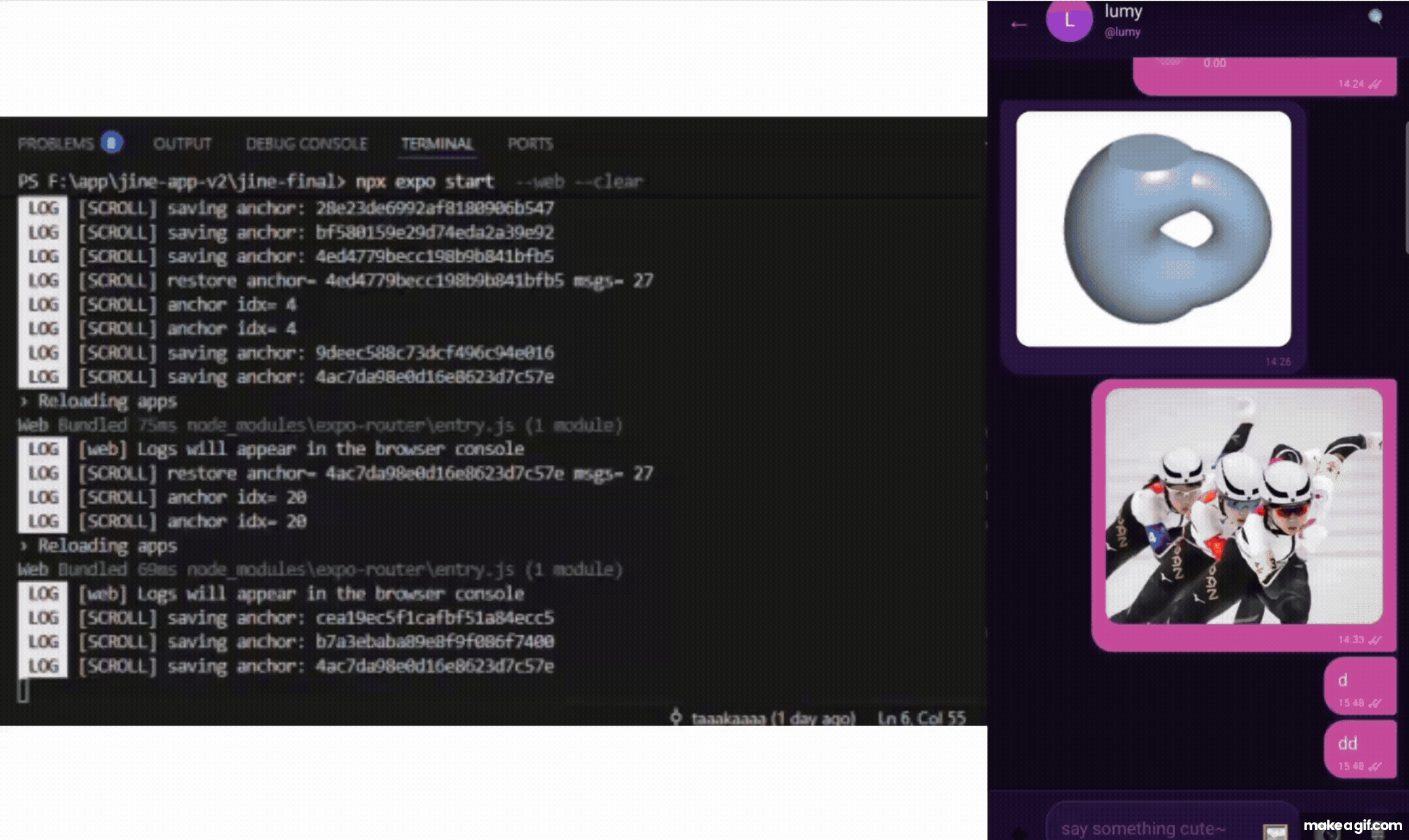Click the camera icon beside the message field
Viewport: 1409px width, 840px height.
(x=1328, y=834)
